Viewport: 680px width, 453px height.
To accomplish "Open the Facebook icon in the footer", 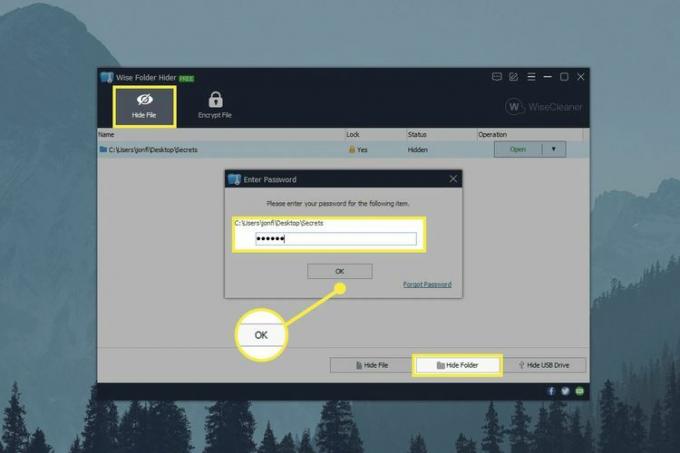I will pyautogui.click(x=551, y=391).
